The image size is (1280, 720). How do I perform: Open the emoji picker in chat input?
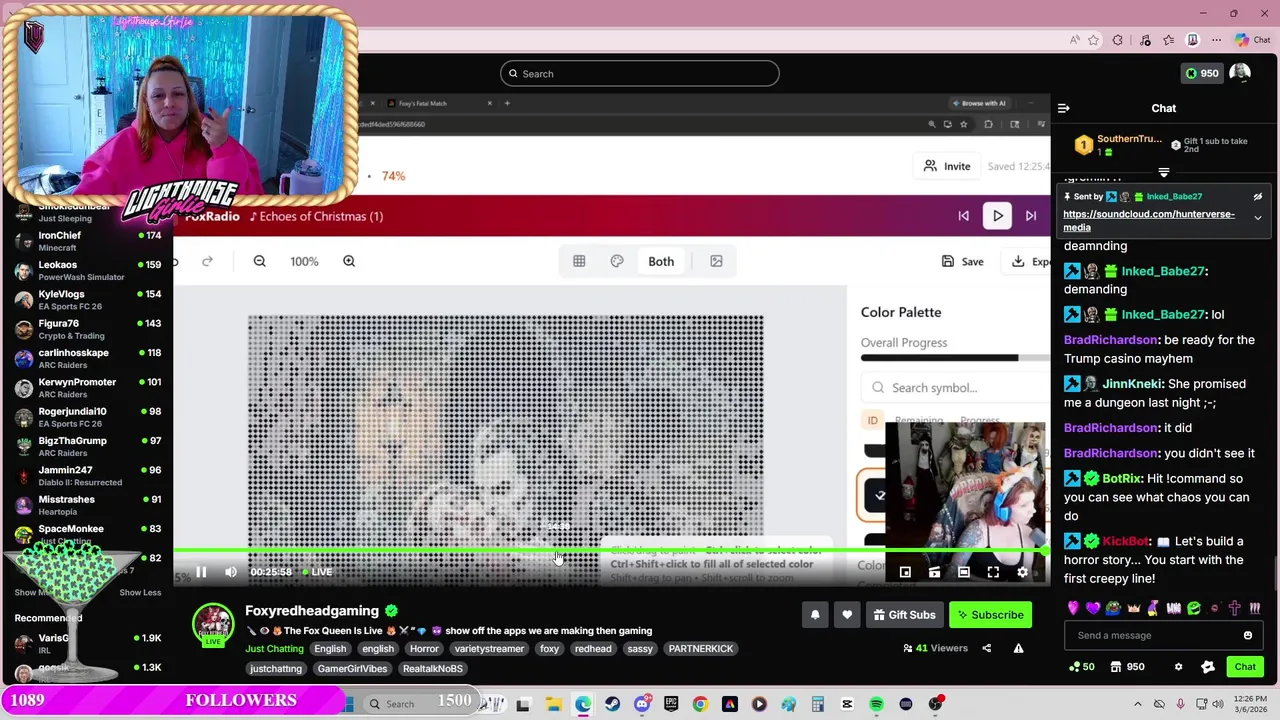1248,635
